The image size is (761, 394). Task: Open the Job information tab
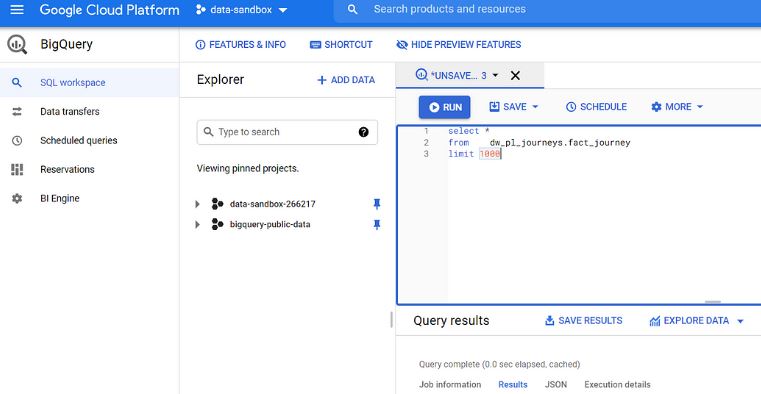pyautogui.click(x=450, y=384)
